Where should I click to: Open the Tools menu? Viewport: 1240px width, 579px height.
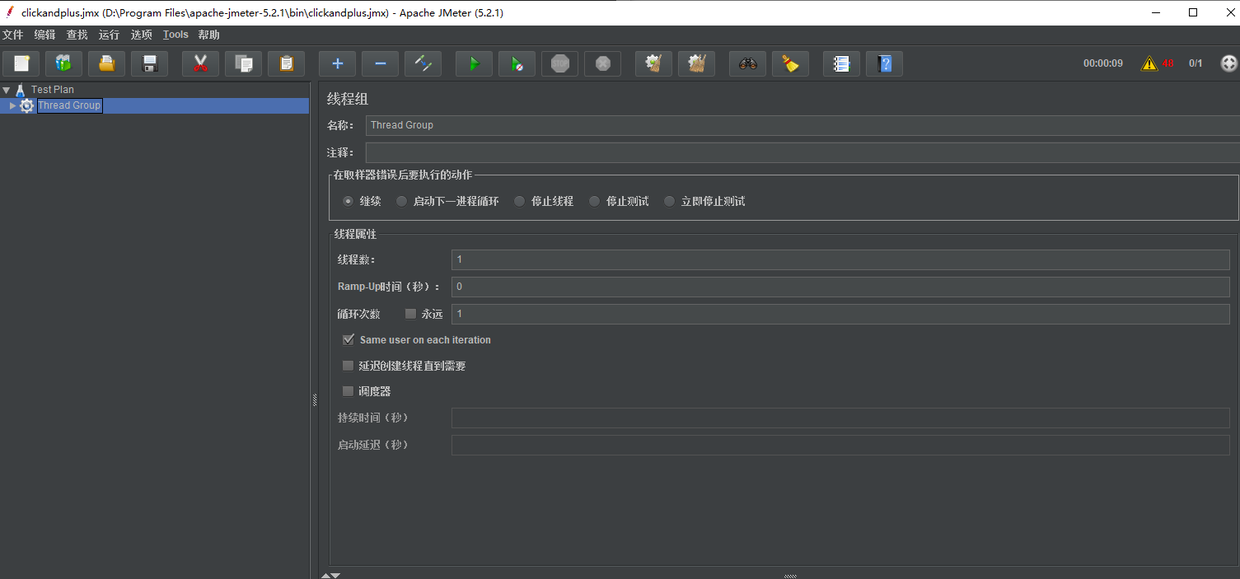pyautogui.click(x=176, y=33)
